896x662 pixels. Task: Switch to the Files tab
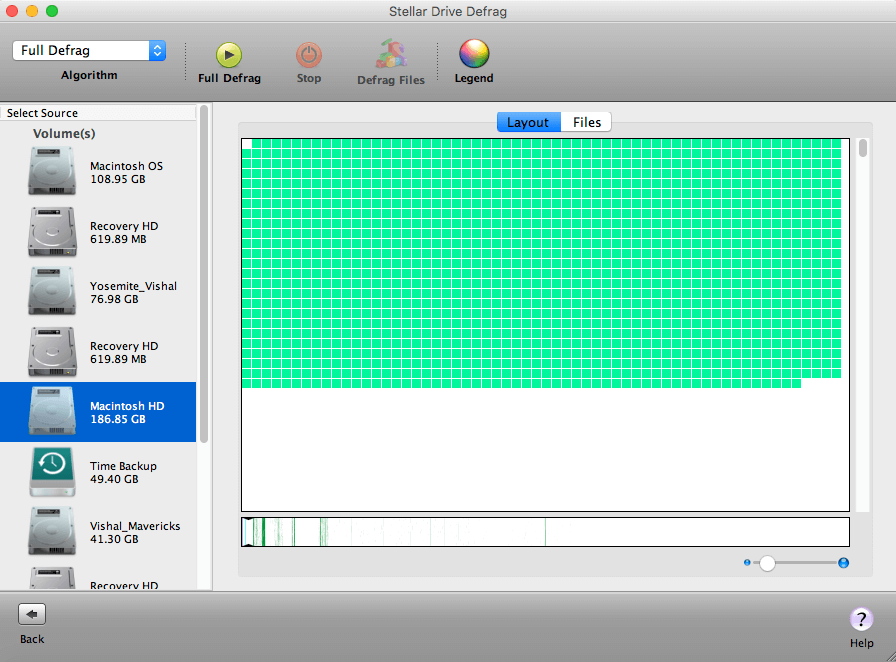point(586,122)
